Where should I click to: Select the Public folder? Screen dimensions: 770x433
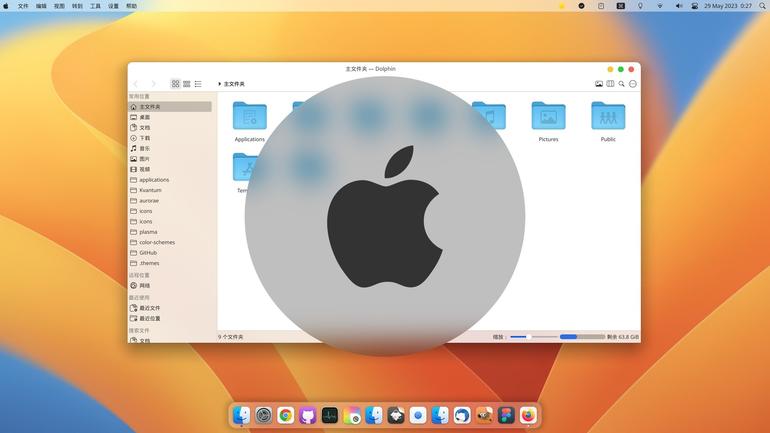pyautogui.click(x=608, y=122)
